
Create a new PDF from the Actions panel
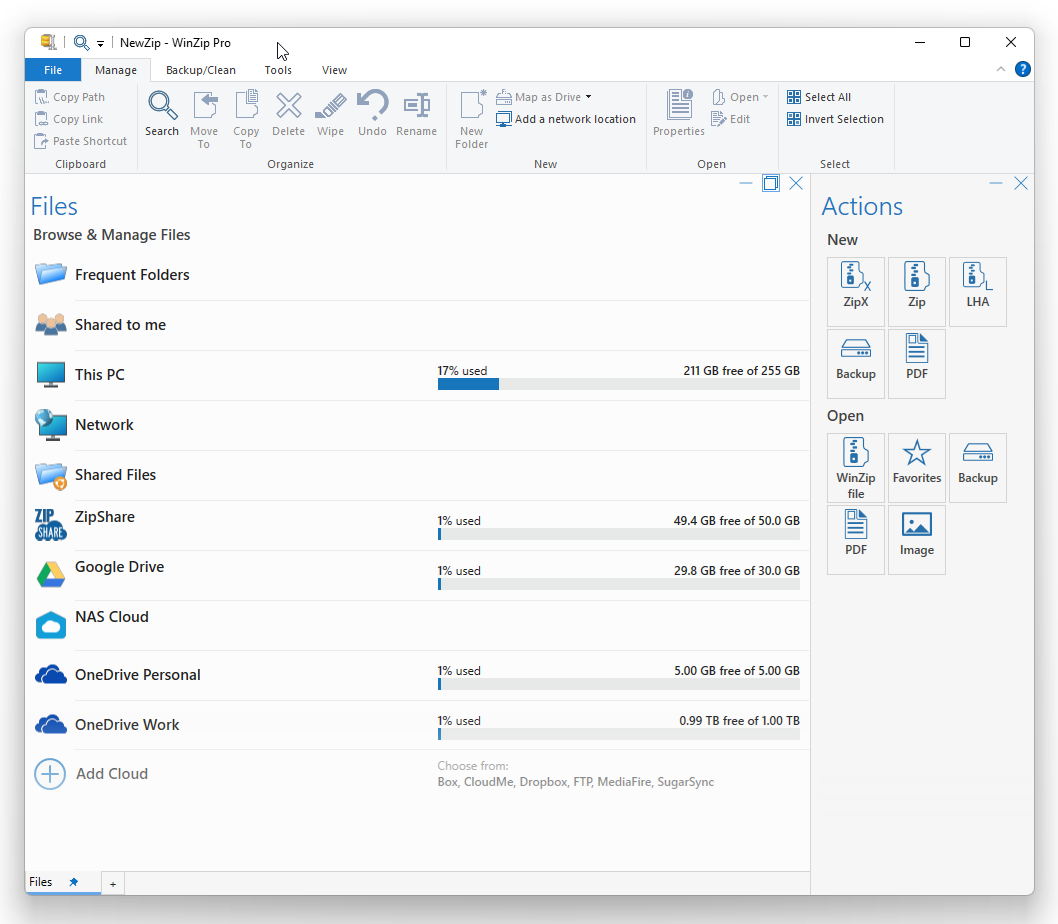point(917,363)
